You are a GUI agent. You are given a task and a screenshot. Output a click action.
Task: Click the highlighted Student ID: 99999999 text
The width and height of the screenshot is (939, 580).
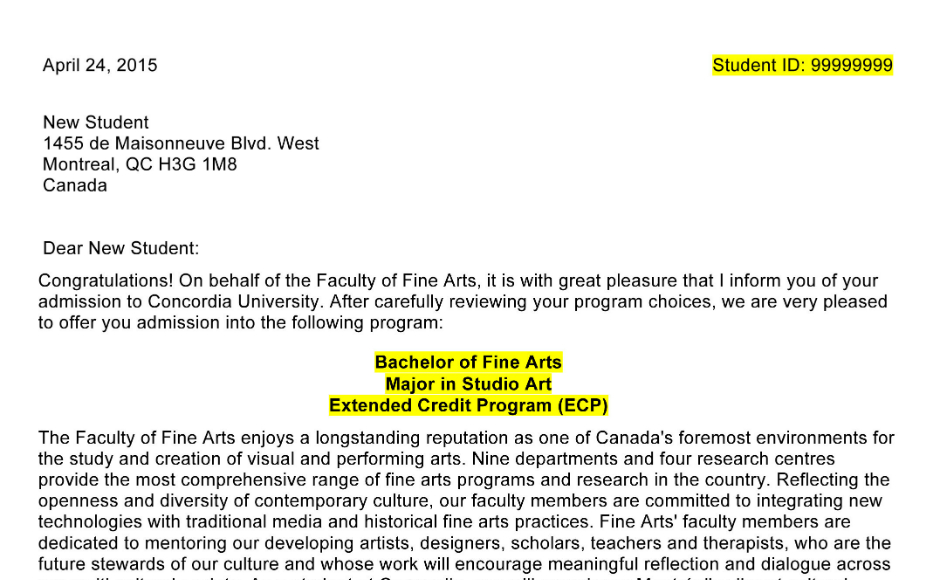[x=802, y=65]
